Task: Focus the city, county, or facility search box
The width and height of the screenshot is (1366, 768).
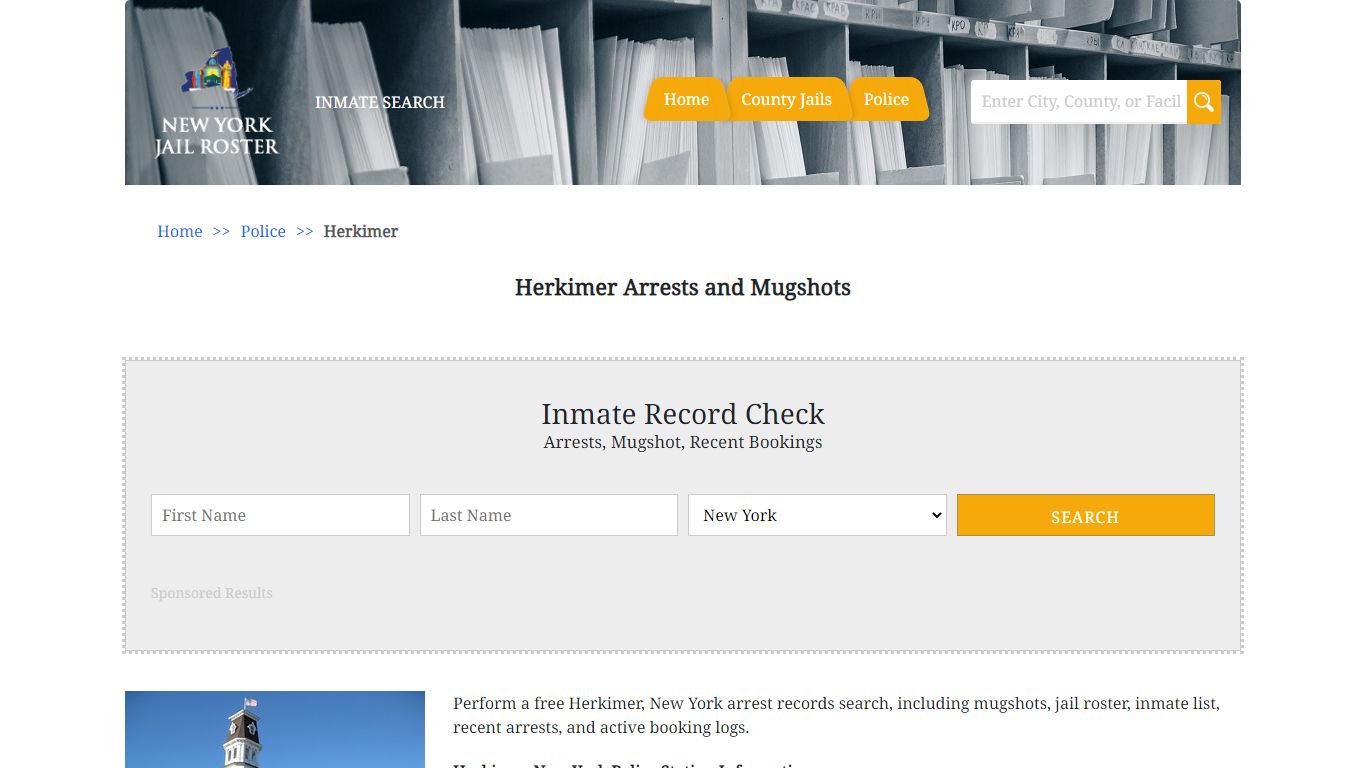Action: (1079, 102)
